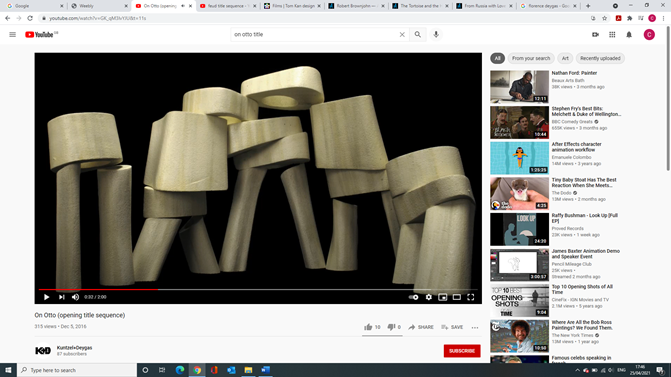
Task: Share the video
Action: pos(421,327)
